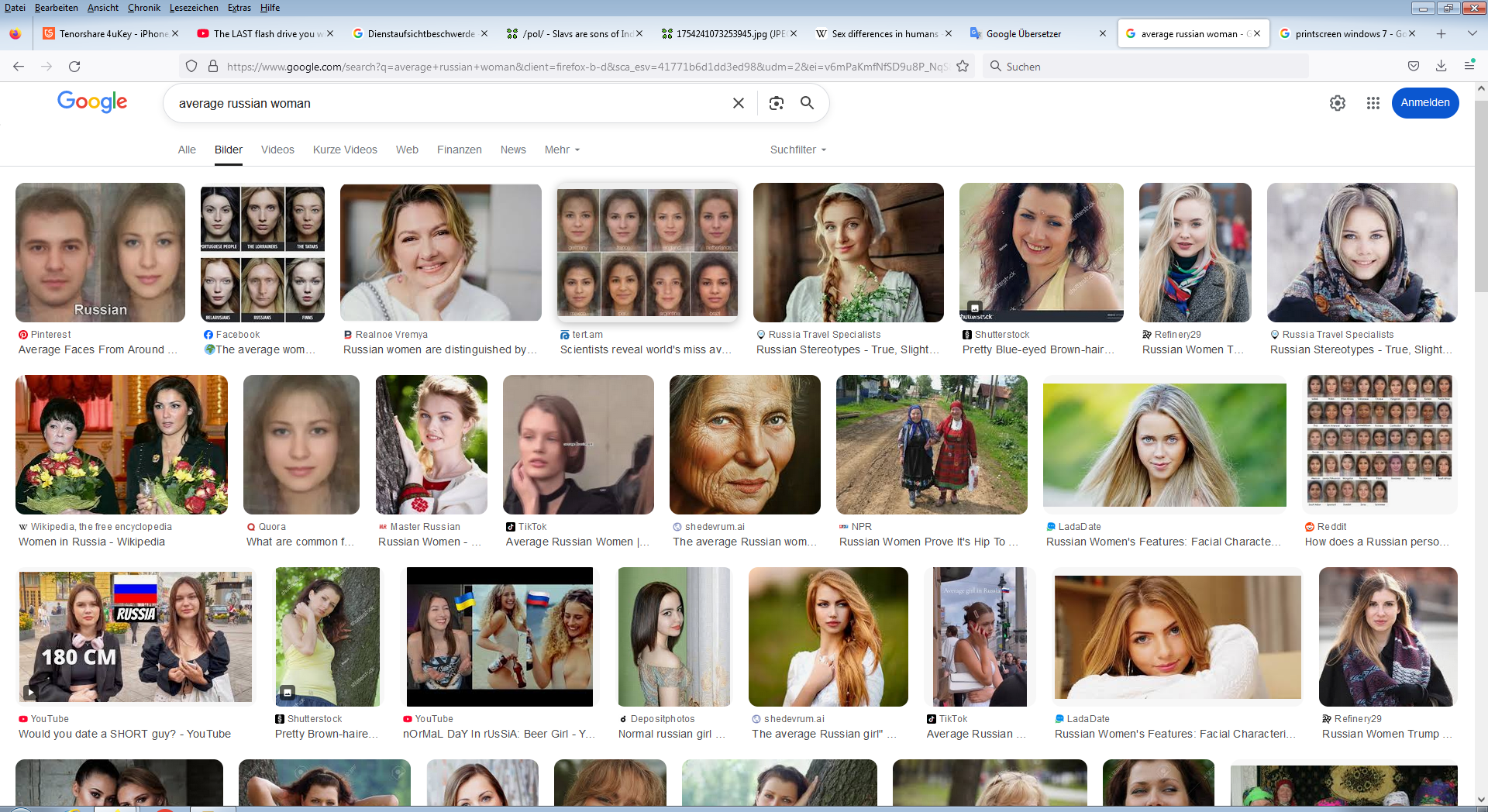The image size is (1488, 812).
Task: Open a new browser tab
Action: tap(1441, 33)
